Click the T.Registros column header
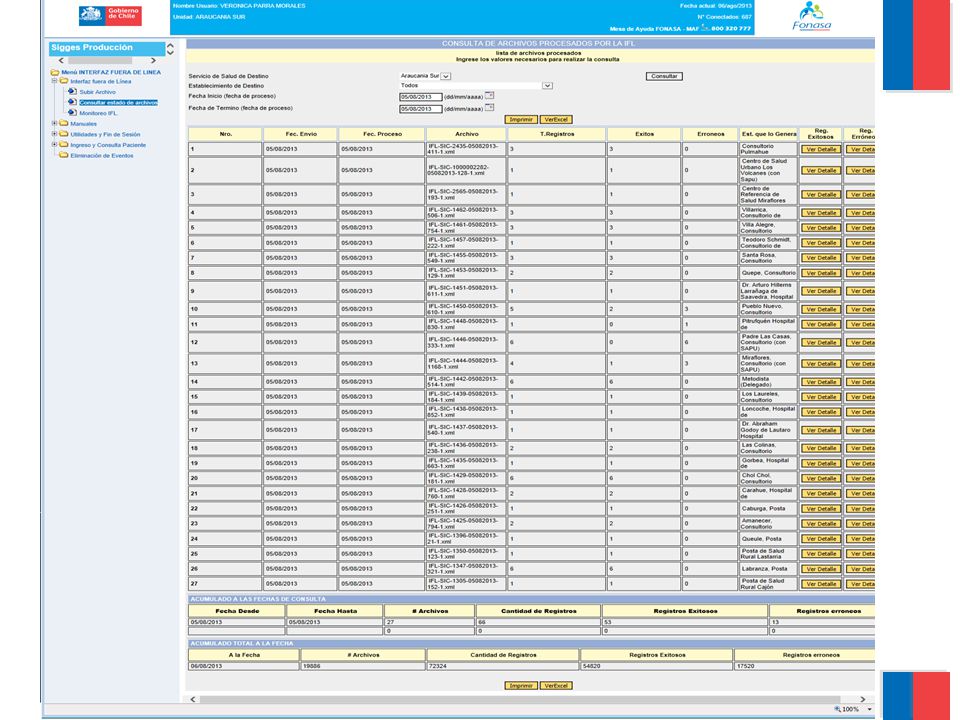The width and height of the screenshot is (960, 720). point(557,134)
